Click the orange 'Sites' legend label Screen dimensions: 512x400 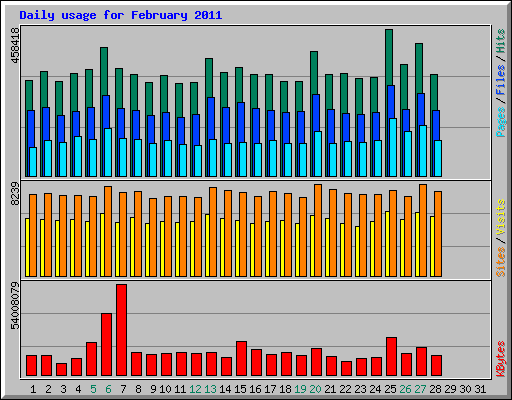point(501,262)
